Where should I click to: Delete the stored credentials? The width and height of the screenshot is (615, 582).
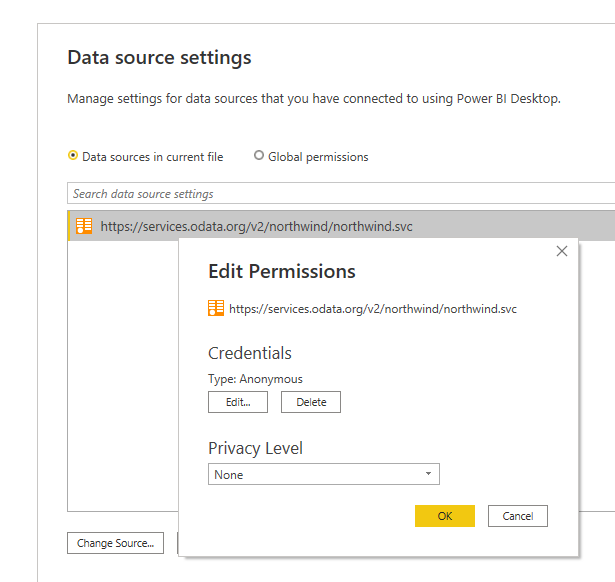(311, 402)
